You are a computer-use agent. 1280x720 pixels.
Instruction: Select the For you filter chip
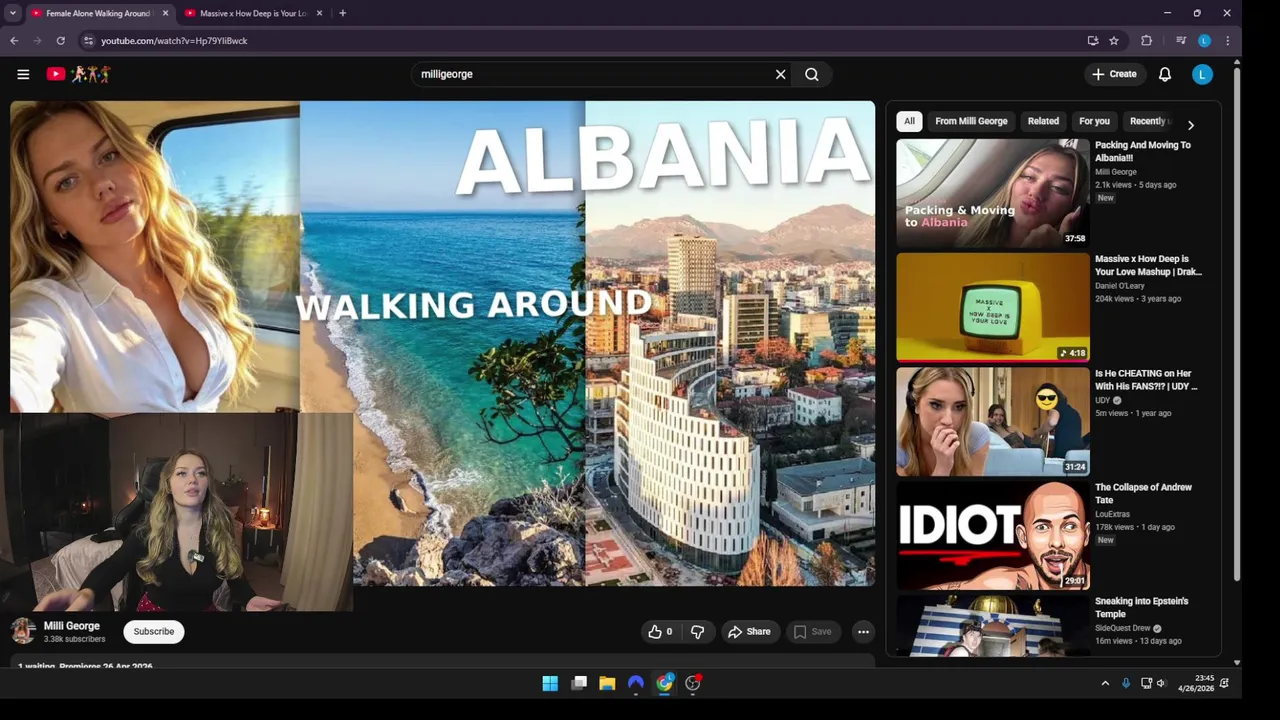coord(1094,121)
